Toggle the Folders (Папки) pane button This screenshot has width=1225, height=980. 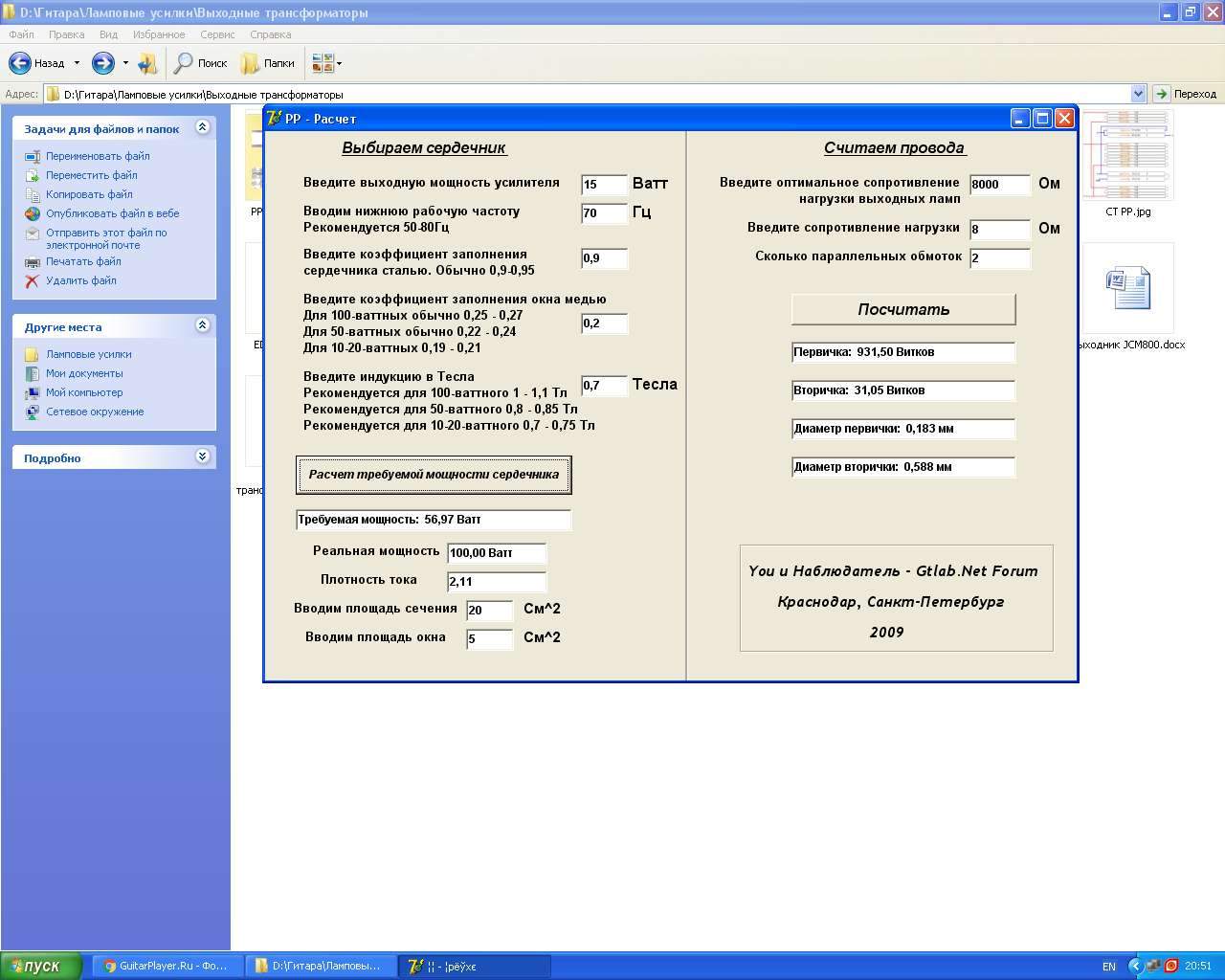pyautogui.click(x=268, y=63)
